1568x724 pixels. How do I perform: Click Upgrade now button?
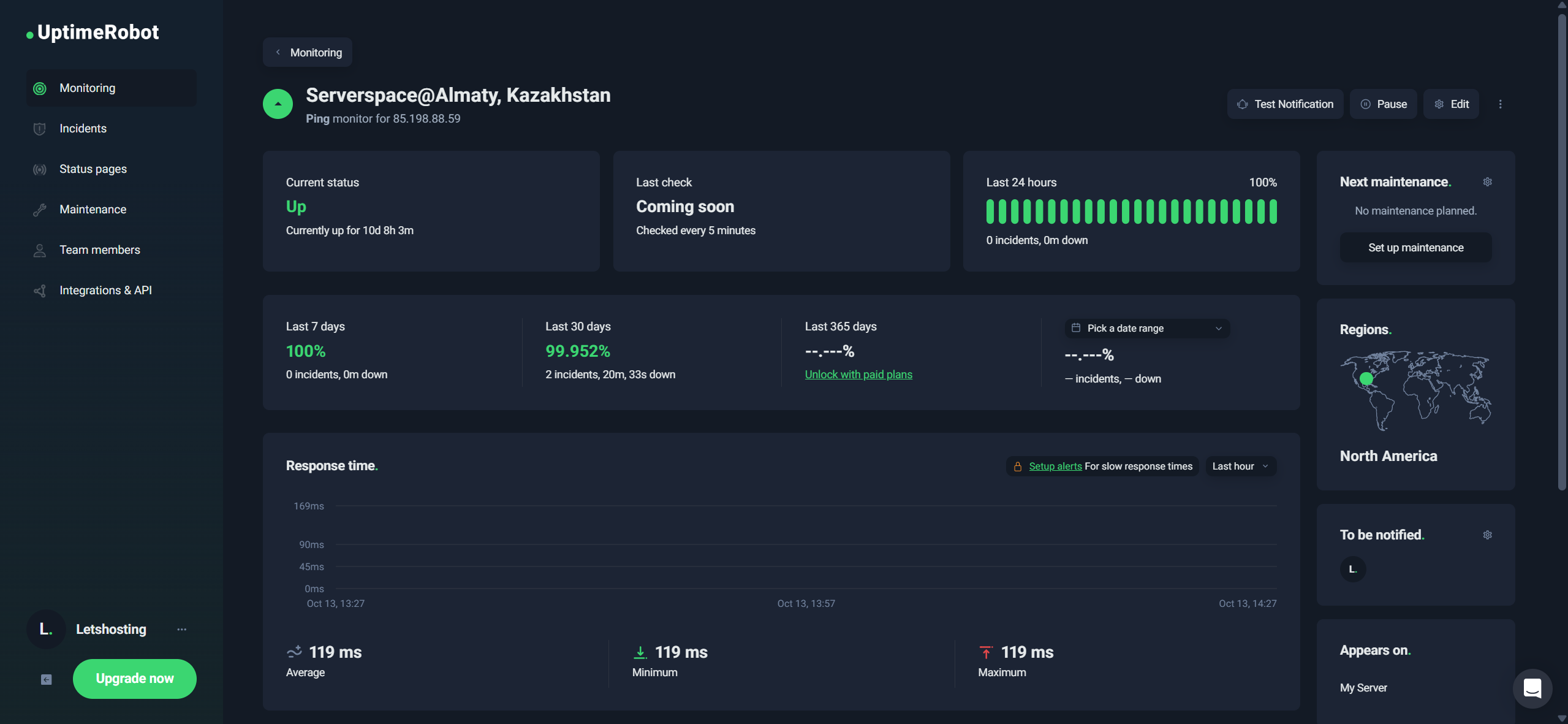[x=135, y=679]
